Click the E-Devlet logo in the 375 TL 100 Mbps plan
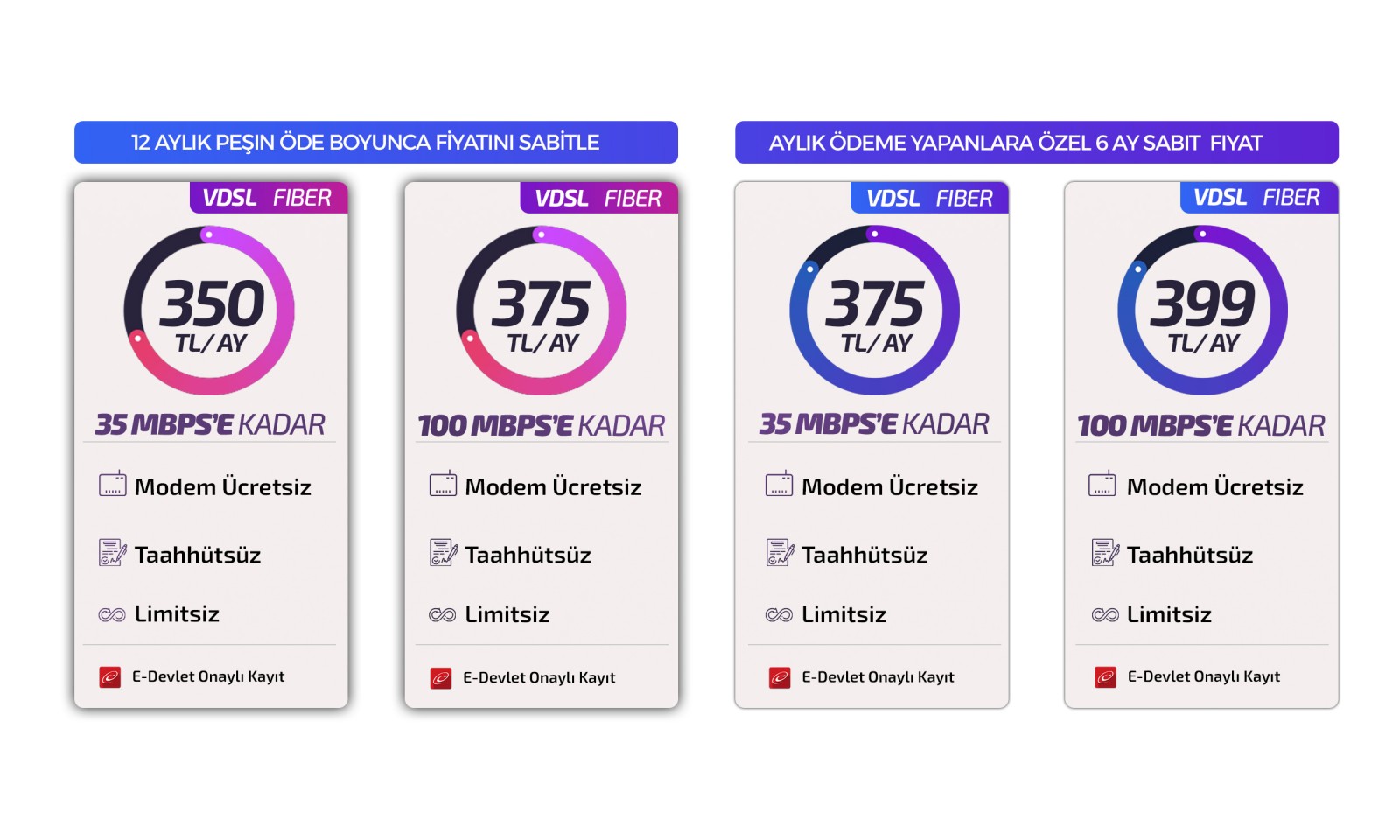 coord(441,678)
